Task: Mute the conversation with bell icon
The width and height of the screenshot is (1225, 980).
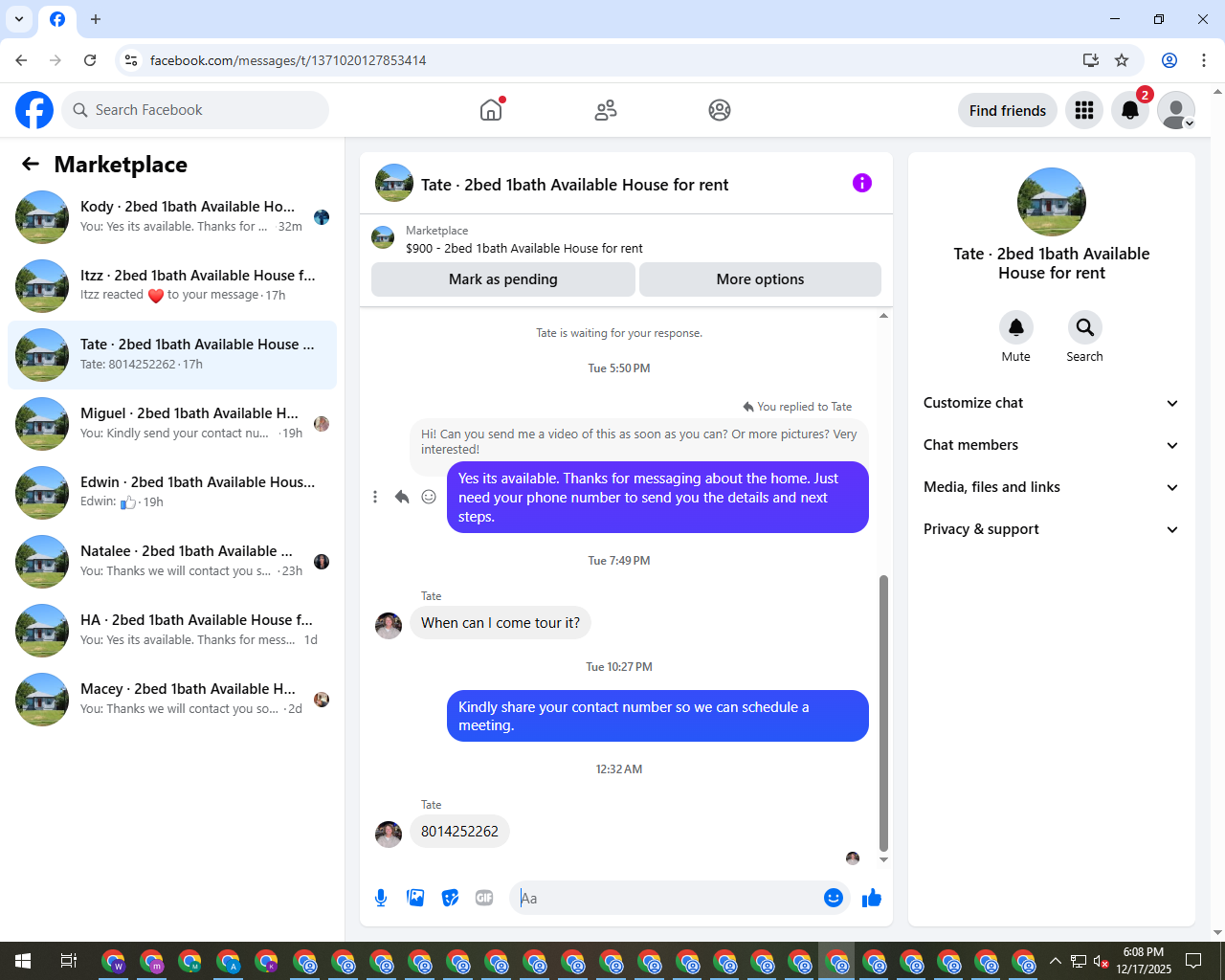Action: click(x=1016, y=327)
